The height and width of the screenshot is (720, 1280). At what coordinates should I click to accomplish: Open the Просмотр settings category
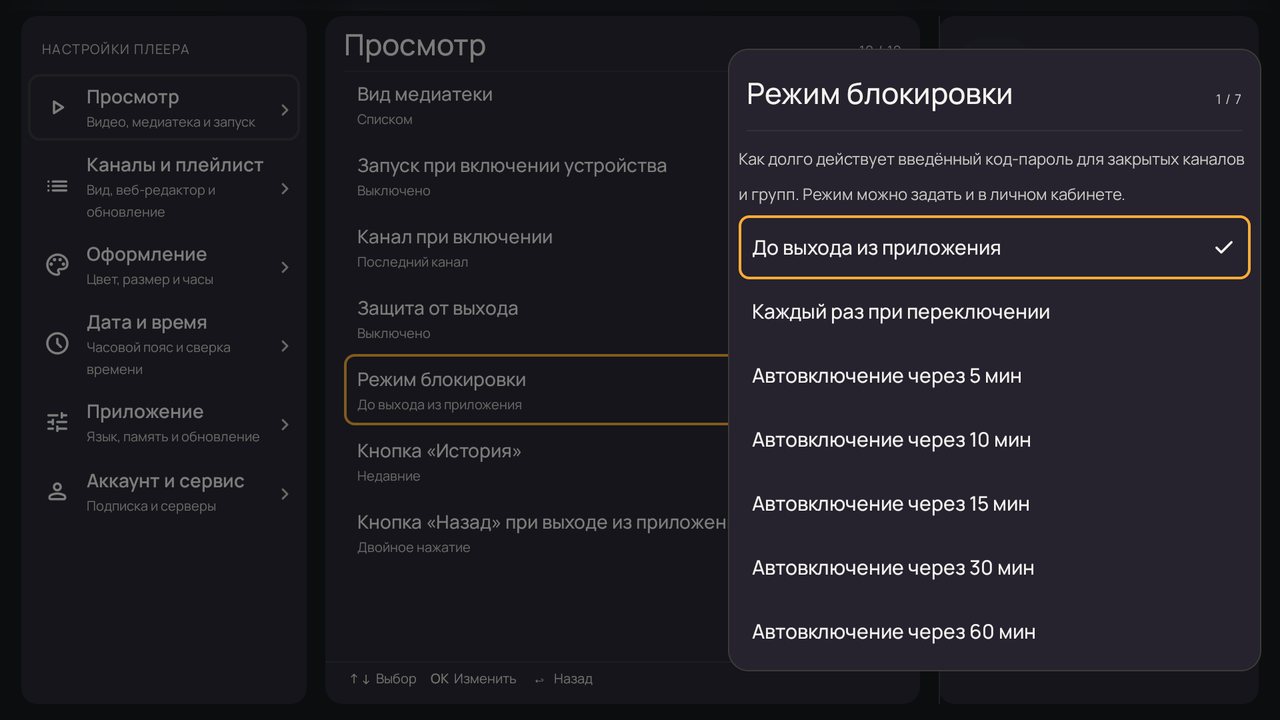tap(164, 108)
